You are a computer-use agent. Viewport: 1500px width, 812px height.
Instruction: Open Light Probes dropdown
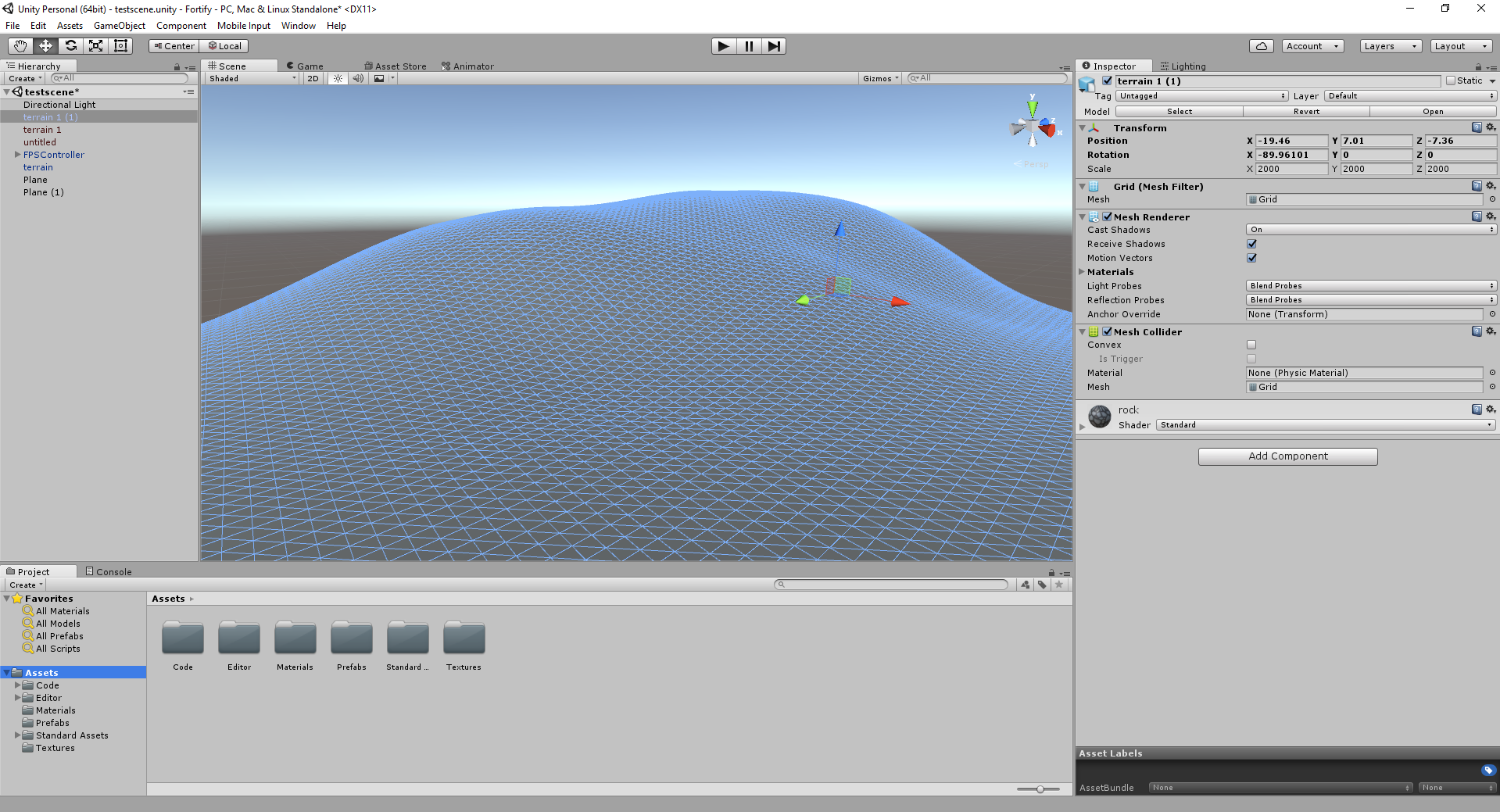click(x=1371, y=286)
